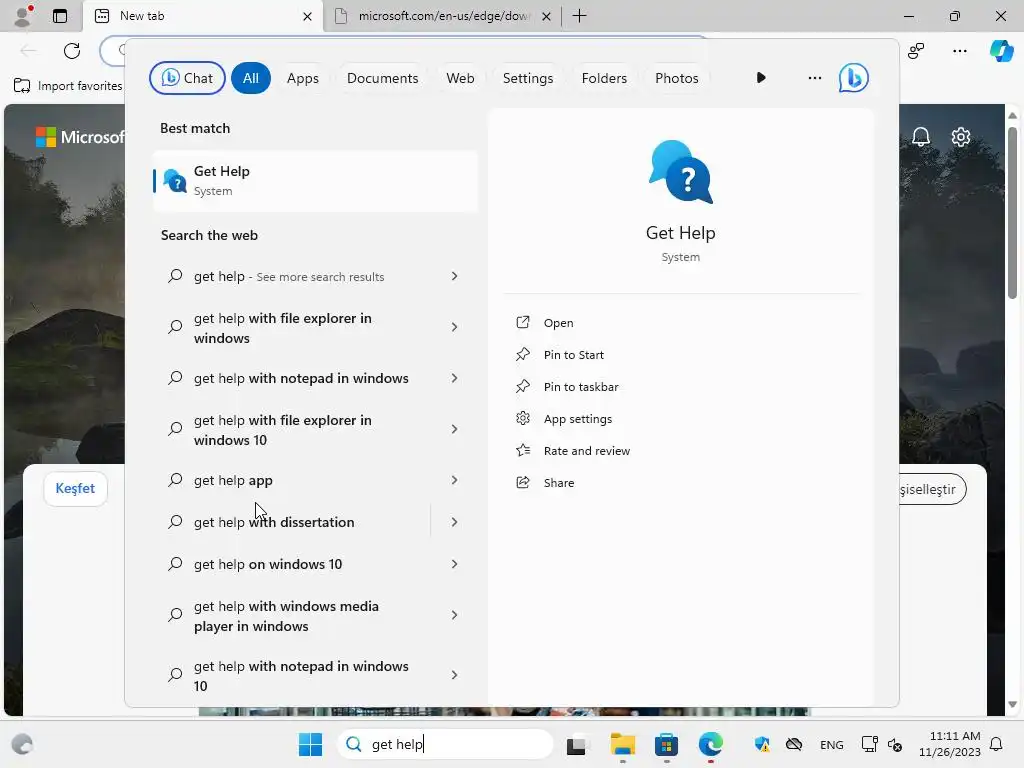Expand 'file explorer in windows 10' arrow
The image size is (1024, 768).
[x=455, y=429]
